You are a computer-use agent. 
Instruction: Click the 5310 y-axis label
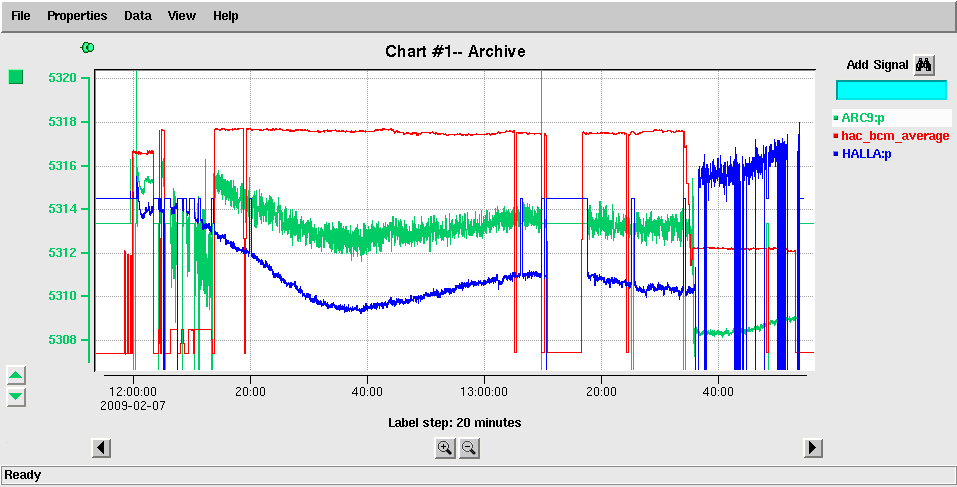62,297
